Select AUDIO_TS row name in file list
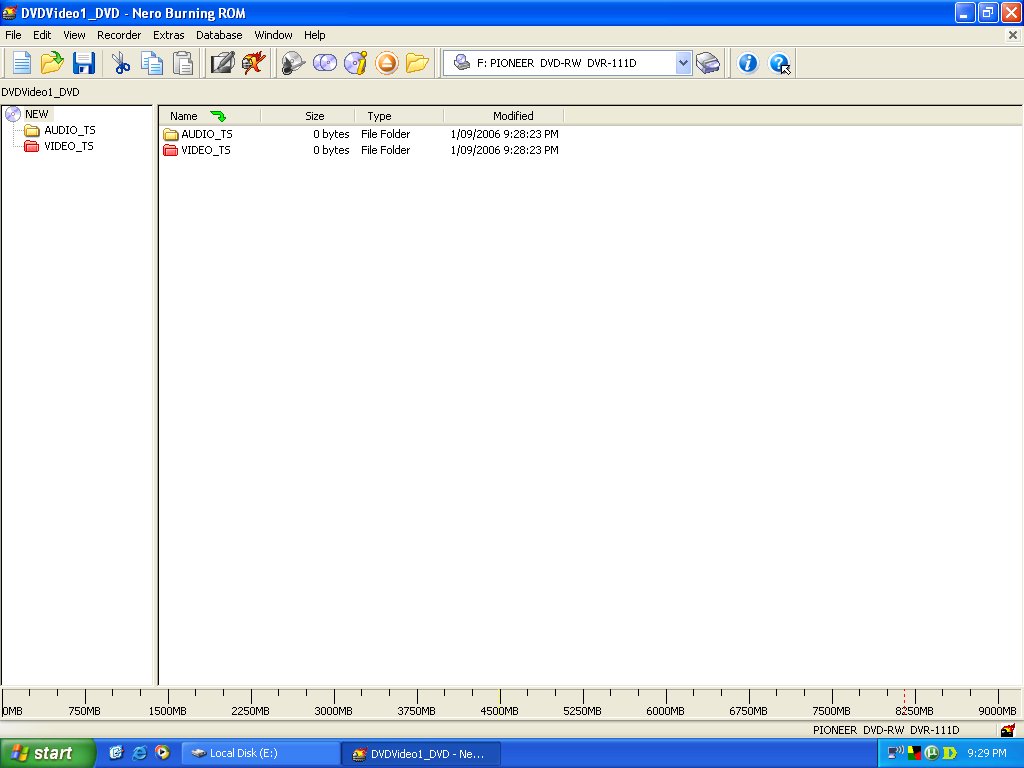The height and width of the screenshot is (768, 1024). [207, 135]
